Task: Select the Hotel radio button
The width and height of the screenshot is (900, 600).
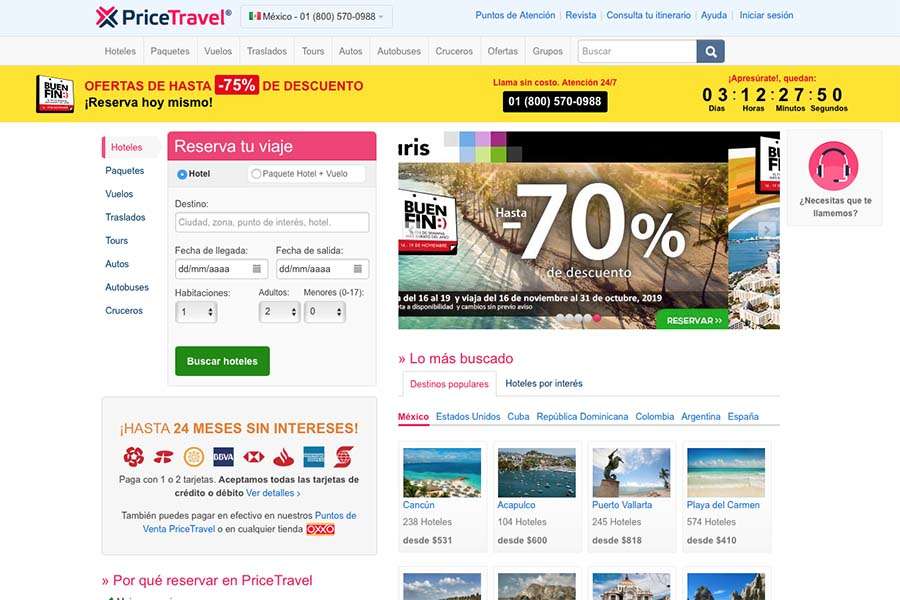Action: (x=182, y=174)
